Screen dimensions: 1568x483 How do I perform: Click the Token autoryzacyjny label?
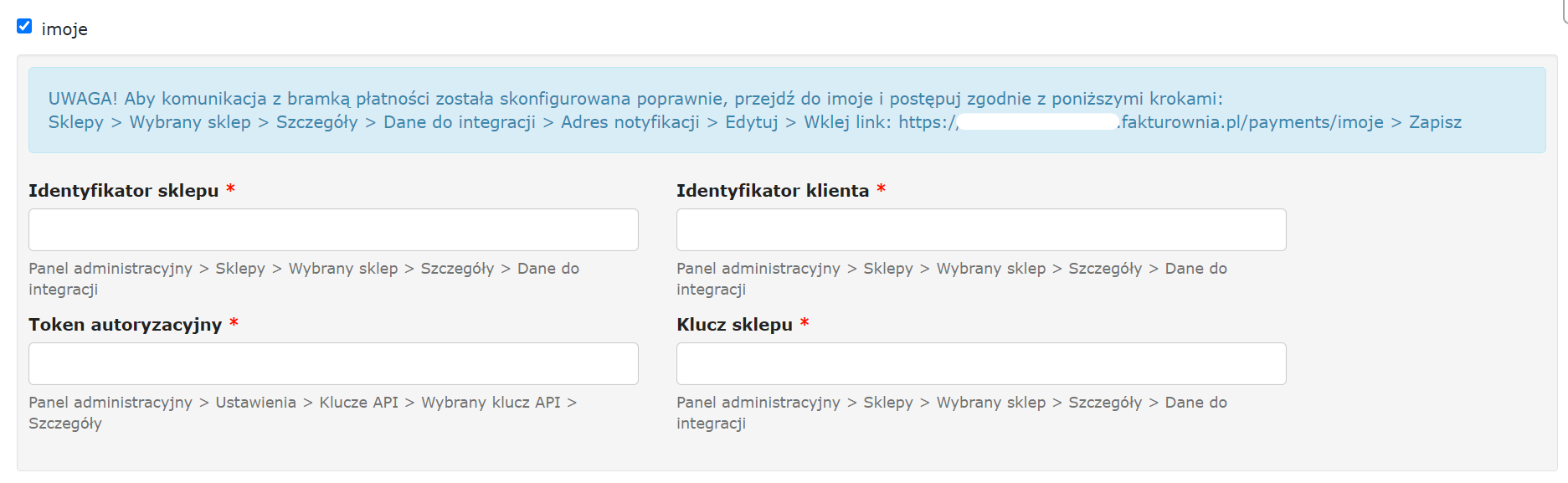(125, 325)
